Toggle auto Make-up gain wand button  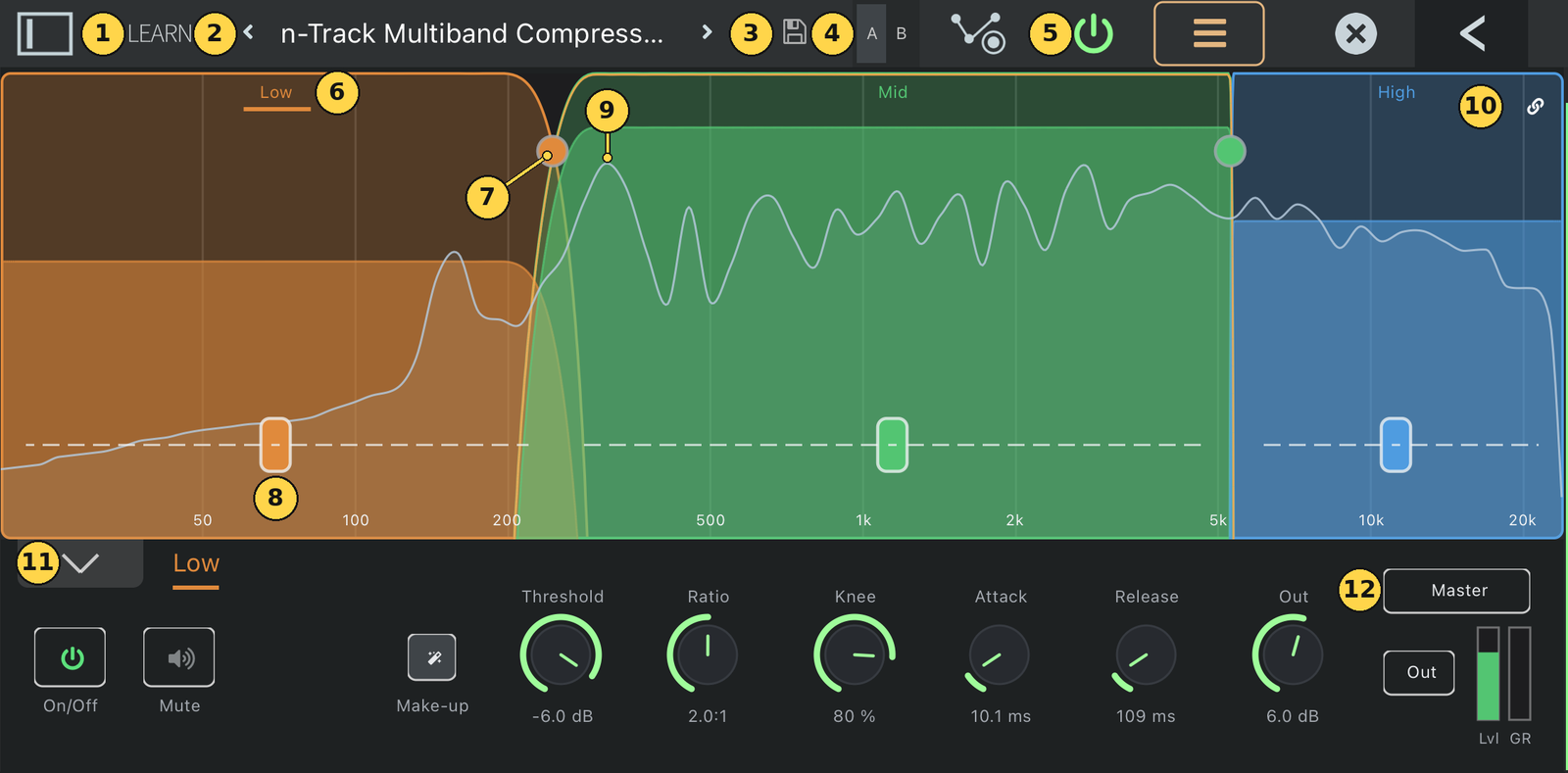tap(432, 657)
